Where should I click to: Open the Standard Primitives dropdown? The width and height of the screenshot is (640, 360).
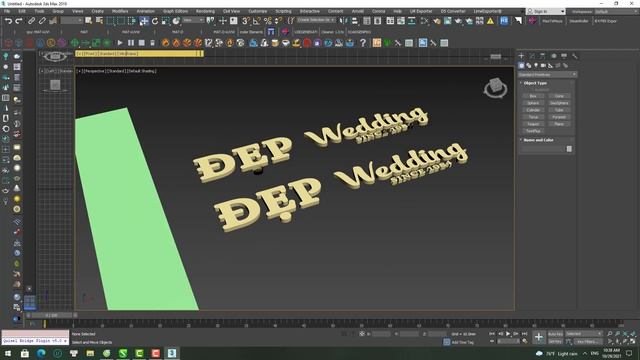tap(547, 75)
